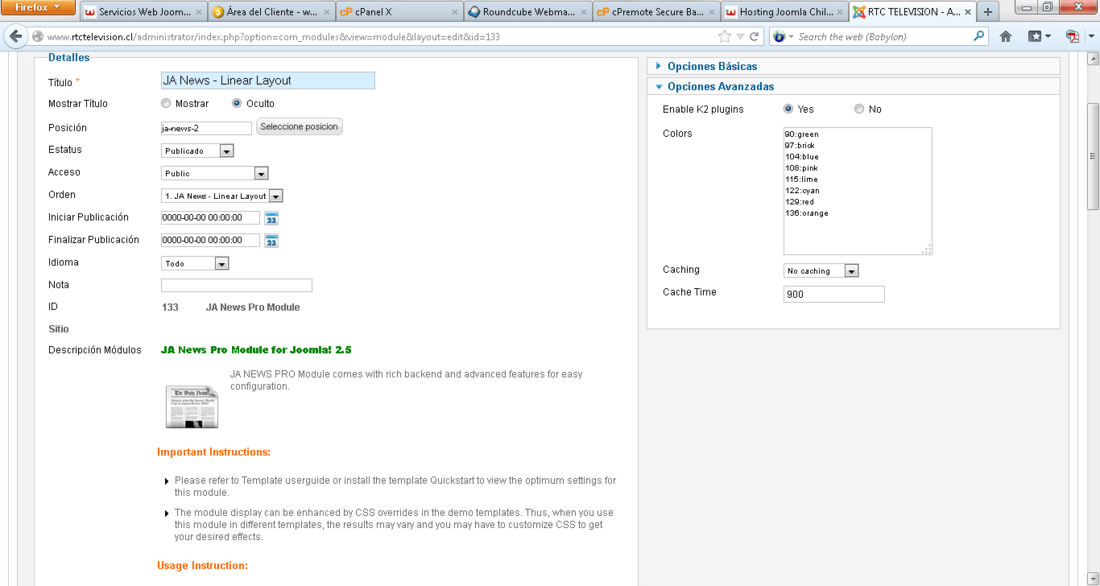Close the Hosting Joomla Chile tab

click(x=839, y=12)
